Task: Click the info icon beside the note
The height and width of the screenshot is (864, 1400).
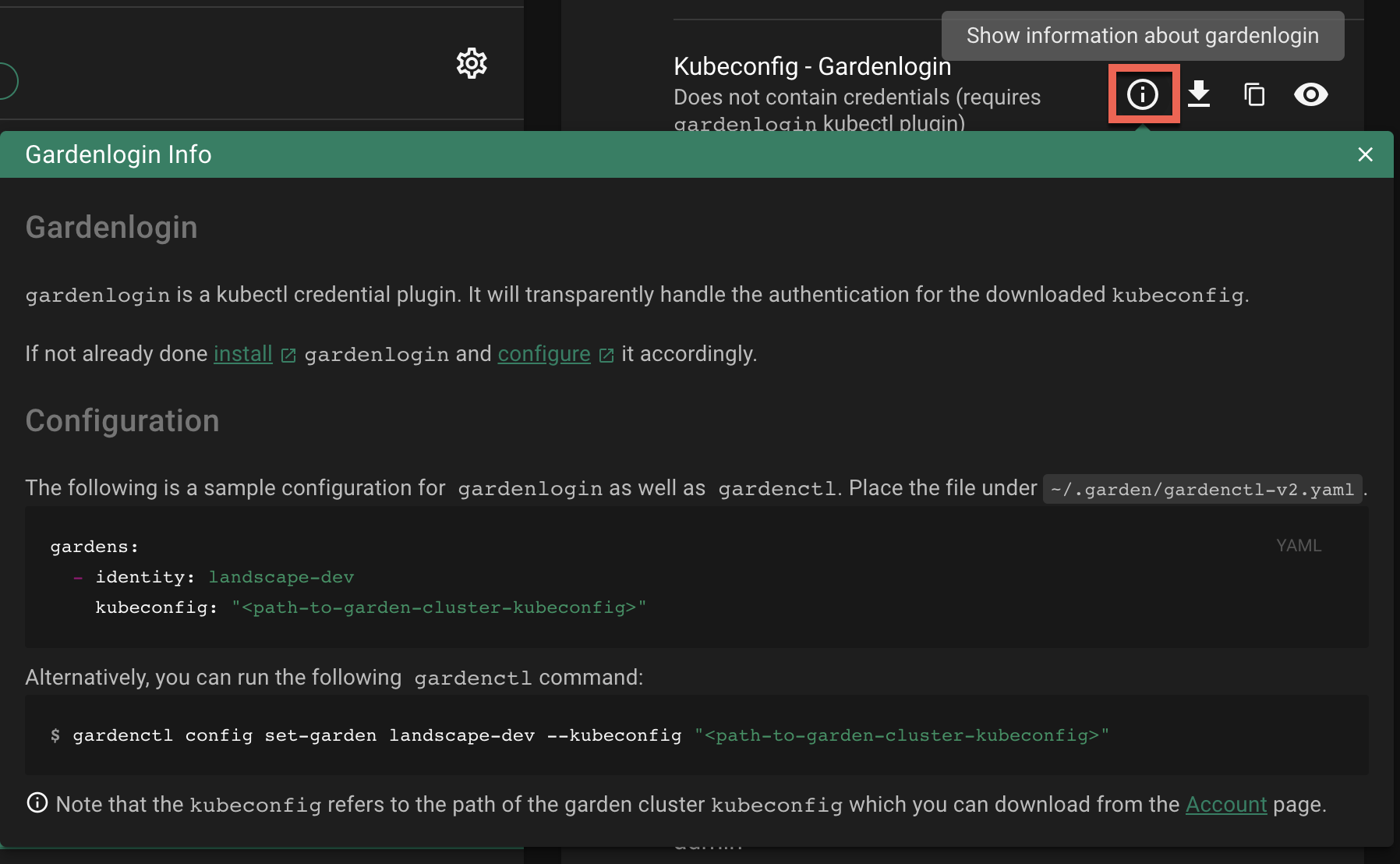Action: coord(37,803)
